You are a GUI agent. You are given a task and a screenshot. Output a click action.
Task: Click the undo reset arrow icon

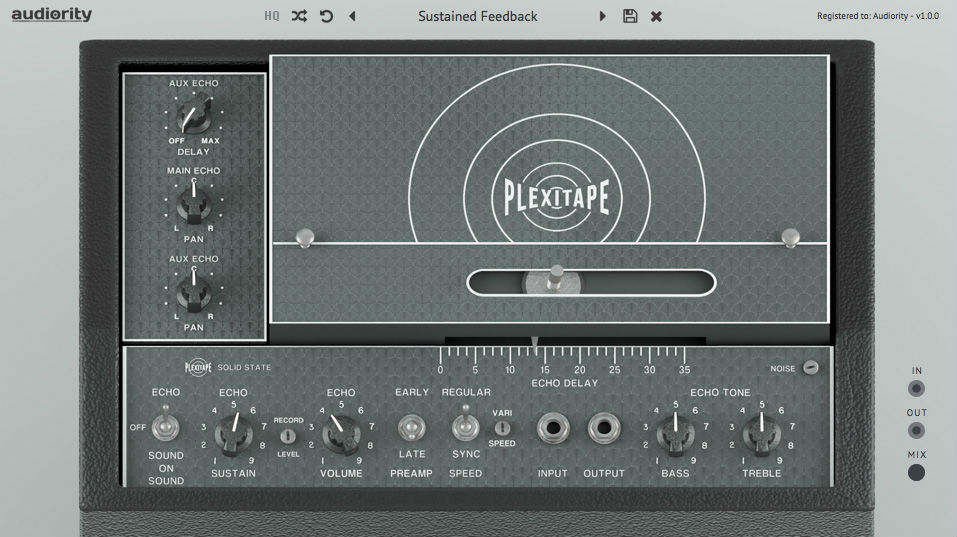point(327,16)
